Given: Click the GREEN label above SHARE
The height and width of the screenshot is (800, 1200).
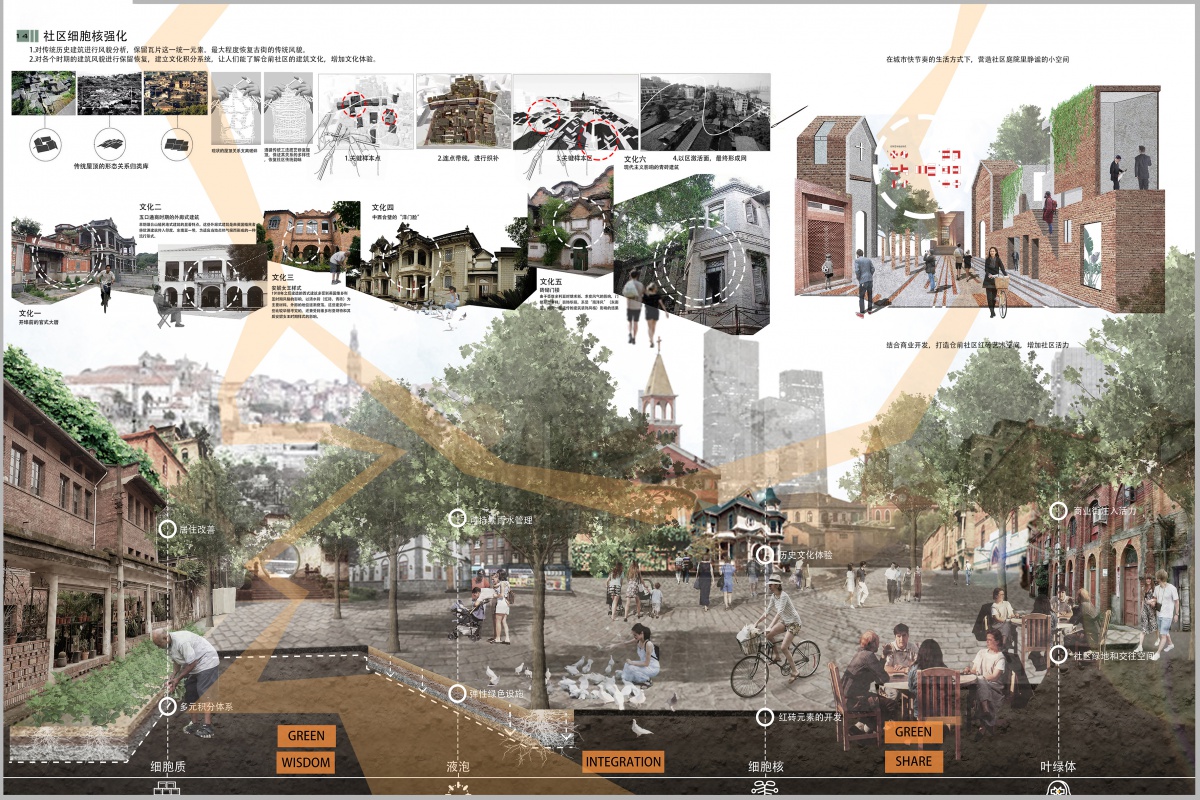Looking at the screenshot, I should coord(913,732).
